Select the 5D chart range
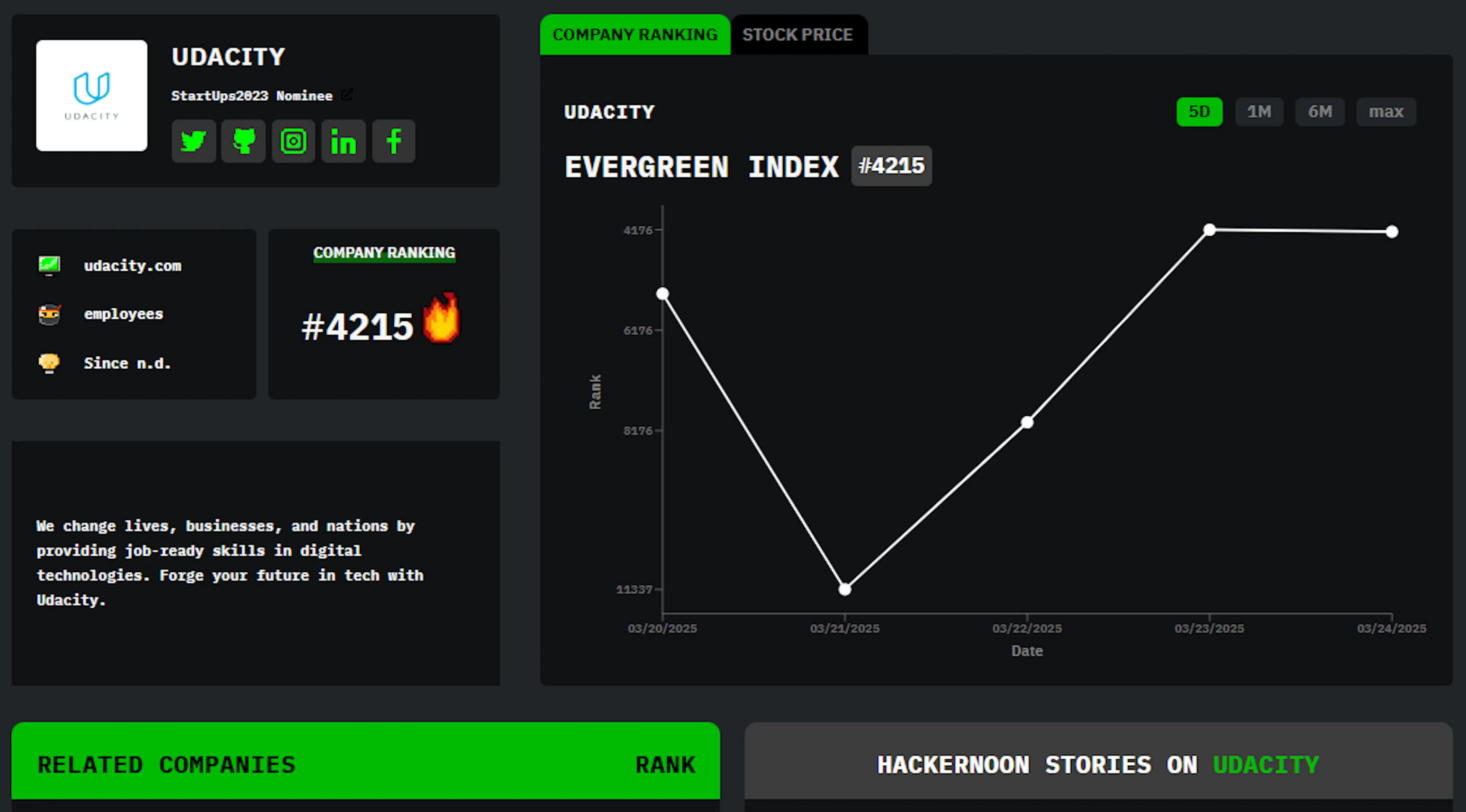The image size is (1466, 812). click(x=1200, y=111)
